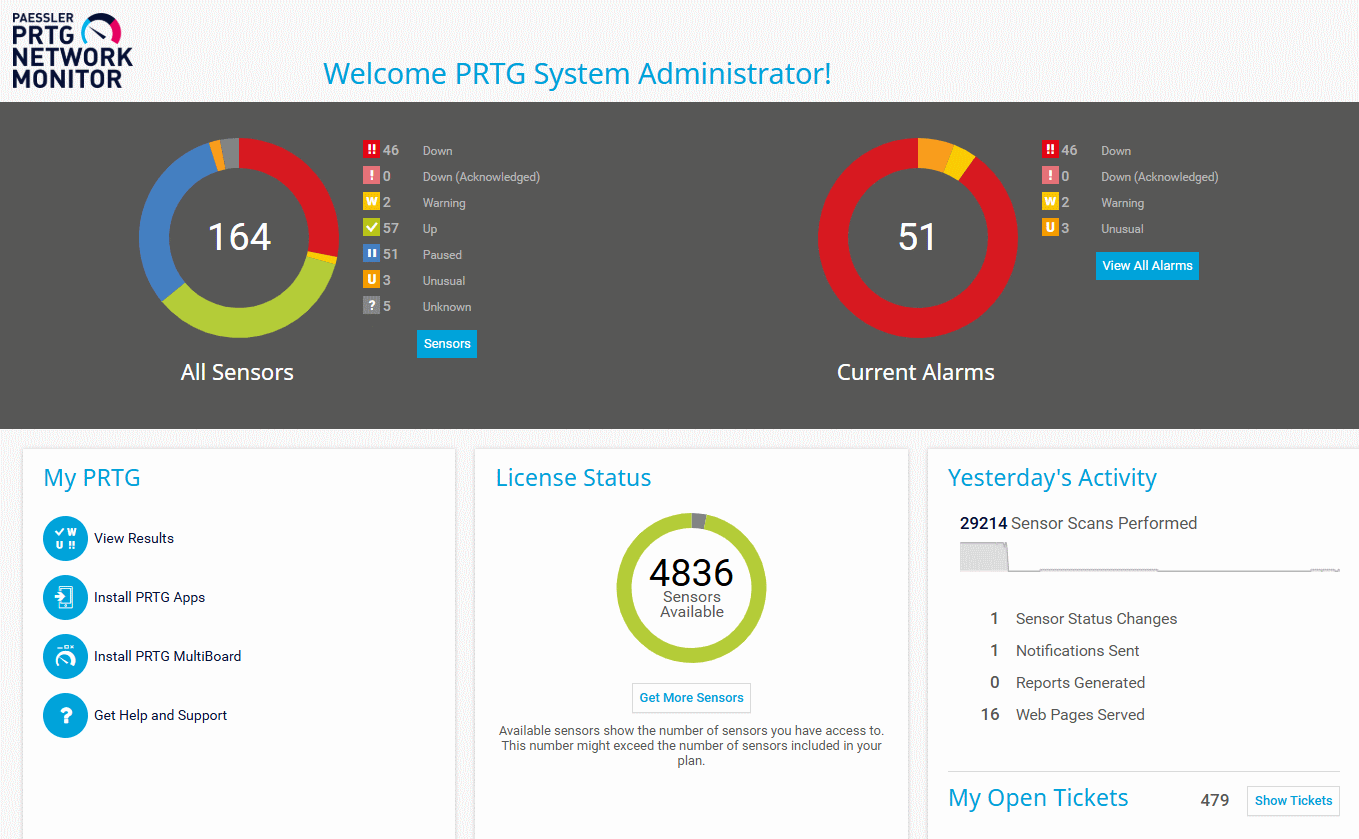Click the Show Tickets button
This screenshot has width=1359, height=839.
coord(1293,801)
